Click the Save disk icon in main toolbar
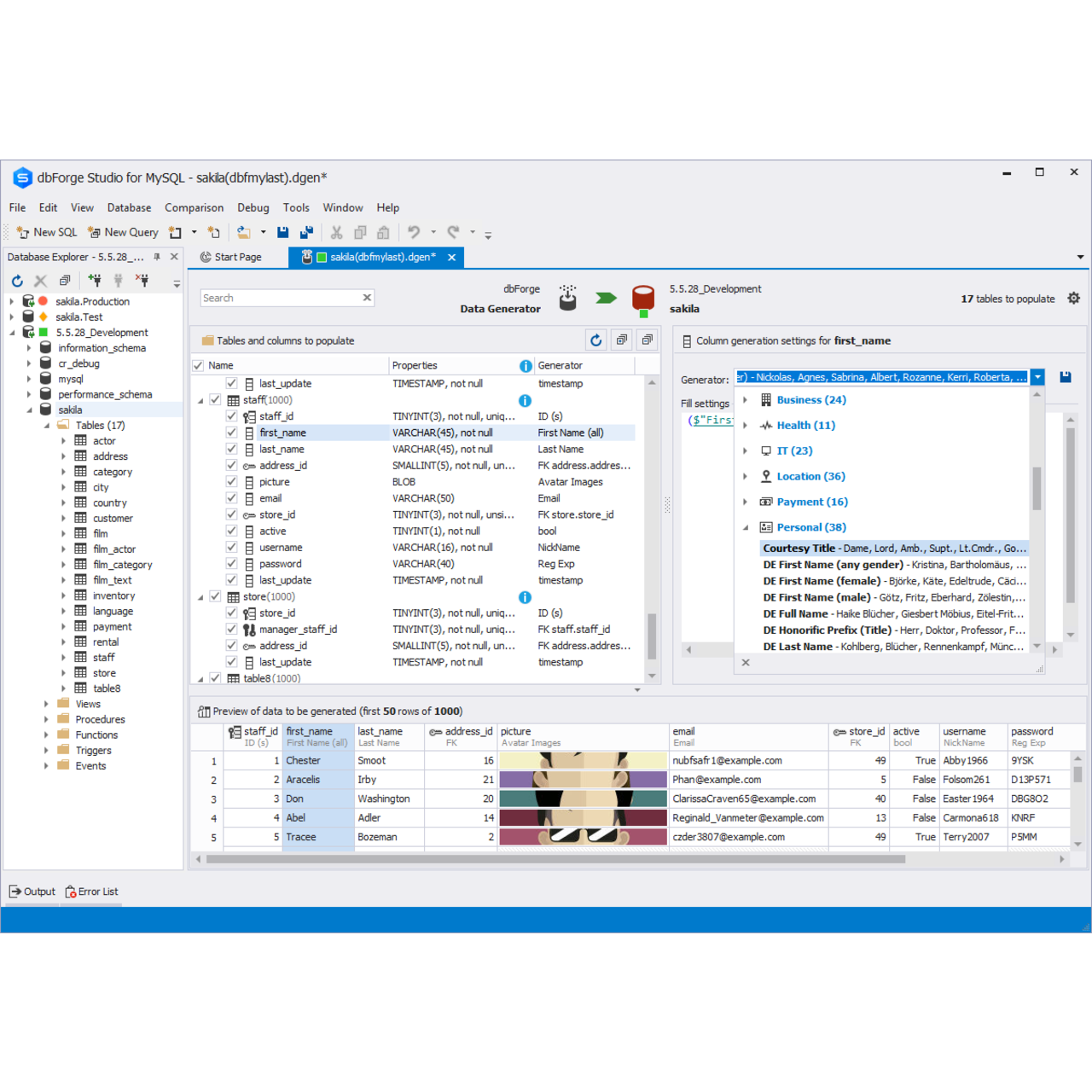This screenshot has height=1092, width=1092. [x=283, y=232]
